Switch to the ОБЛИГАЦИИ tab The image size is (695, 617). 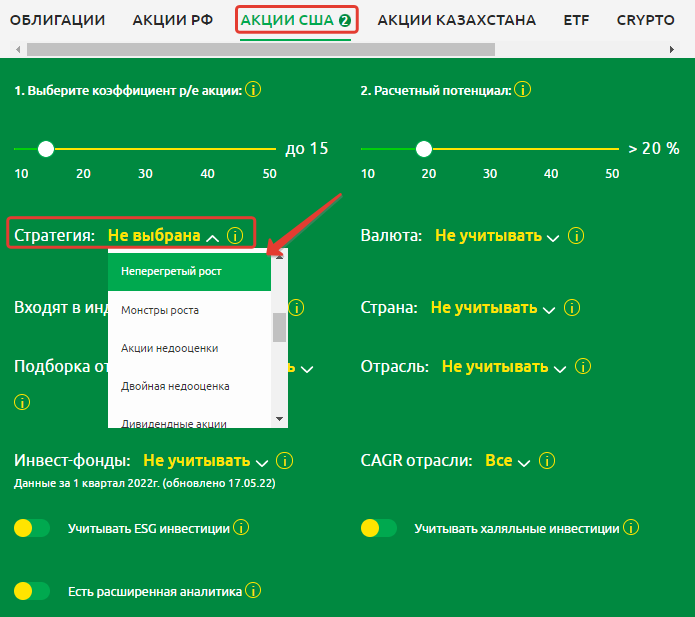(x=57, y=20)
